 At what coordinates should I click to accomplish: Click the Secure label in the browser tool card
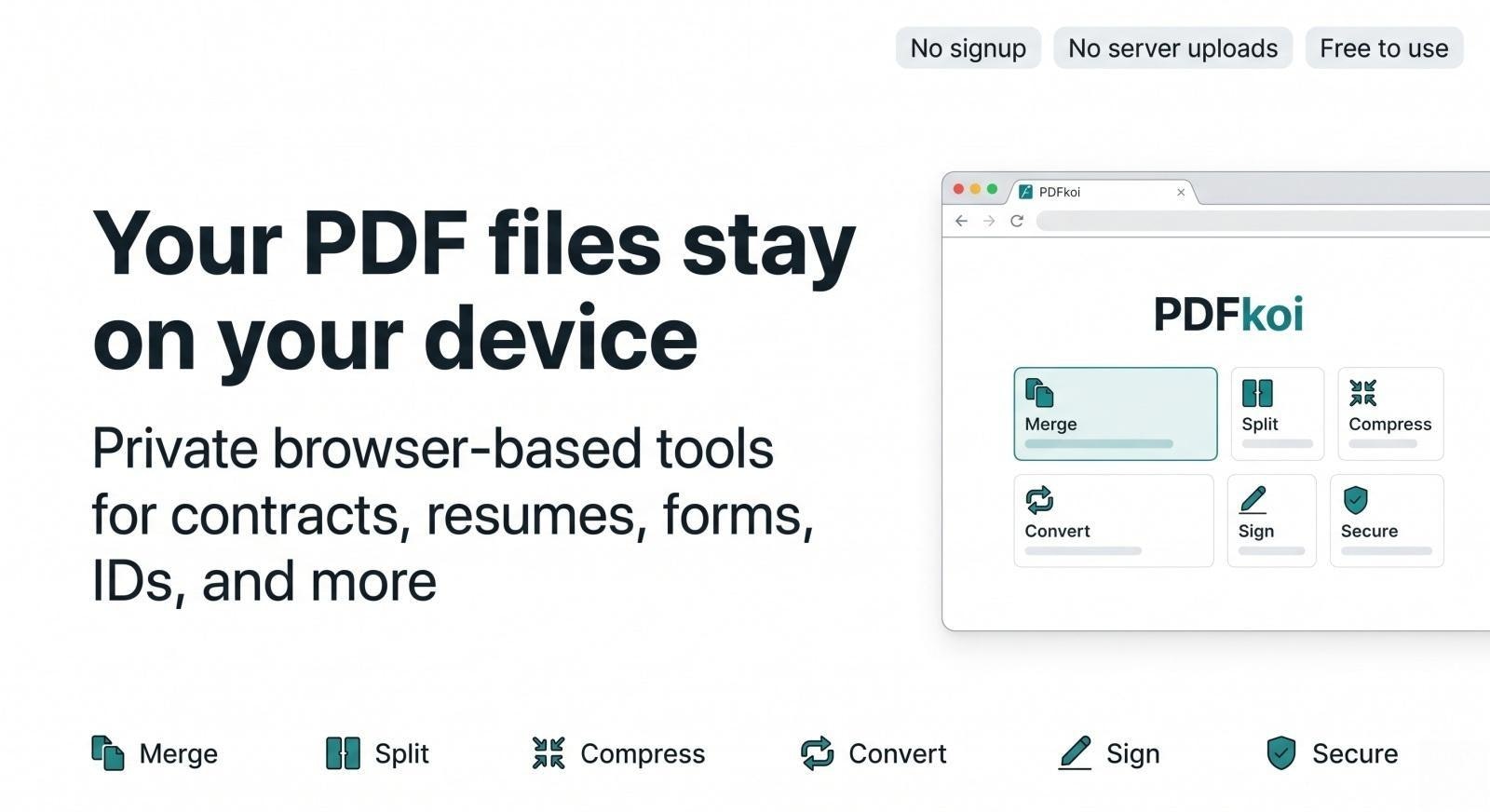point(1369,531)
